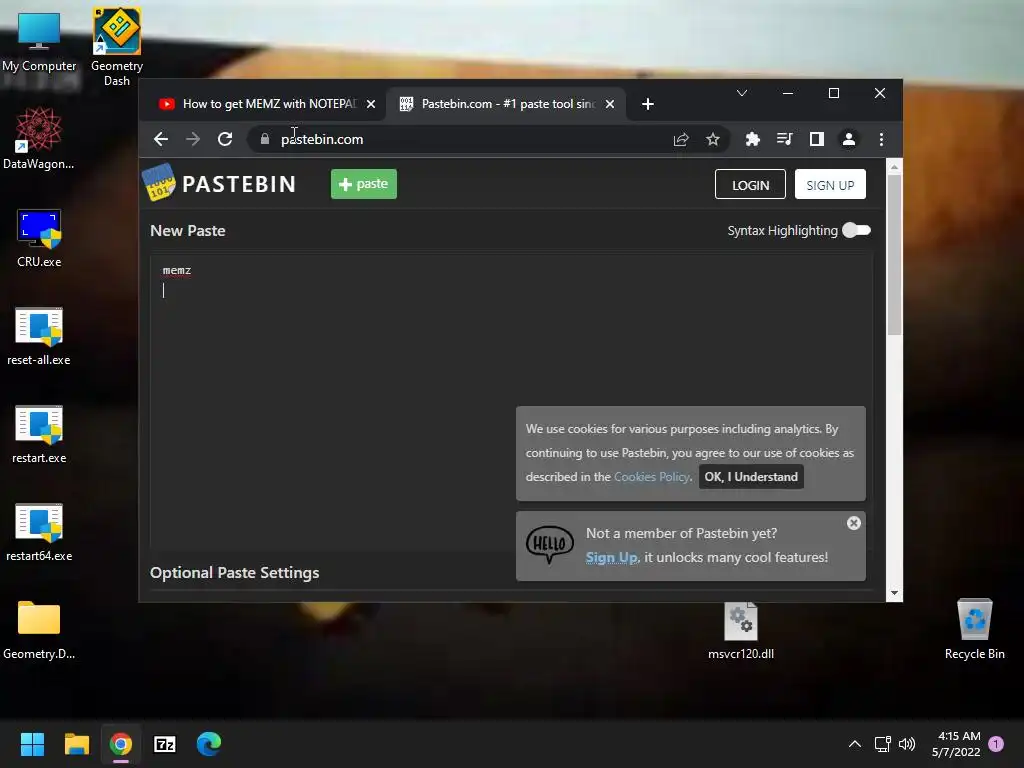The height and width of the screenshot is (768, 1024).
Task: Select the Recycle Bin icon
Action: 974,630
